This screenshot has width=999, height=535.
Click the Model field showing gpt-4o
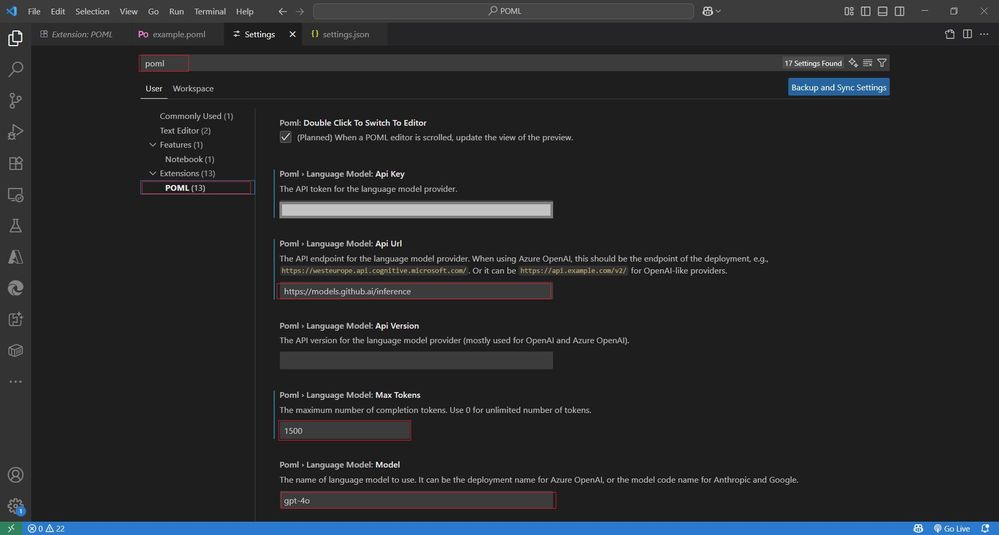point(416,501)
